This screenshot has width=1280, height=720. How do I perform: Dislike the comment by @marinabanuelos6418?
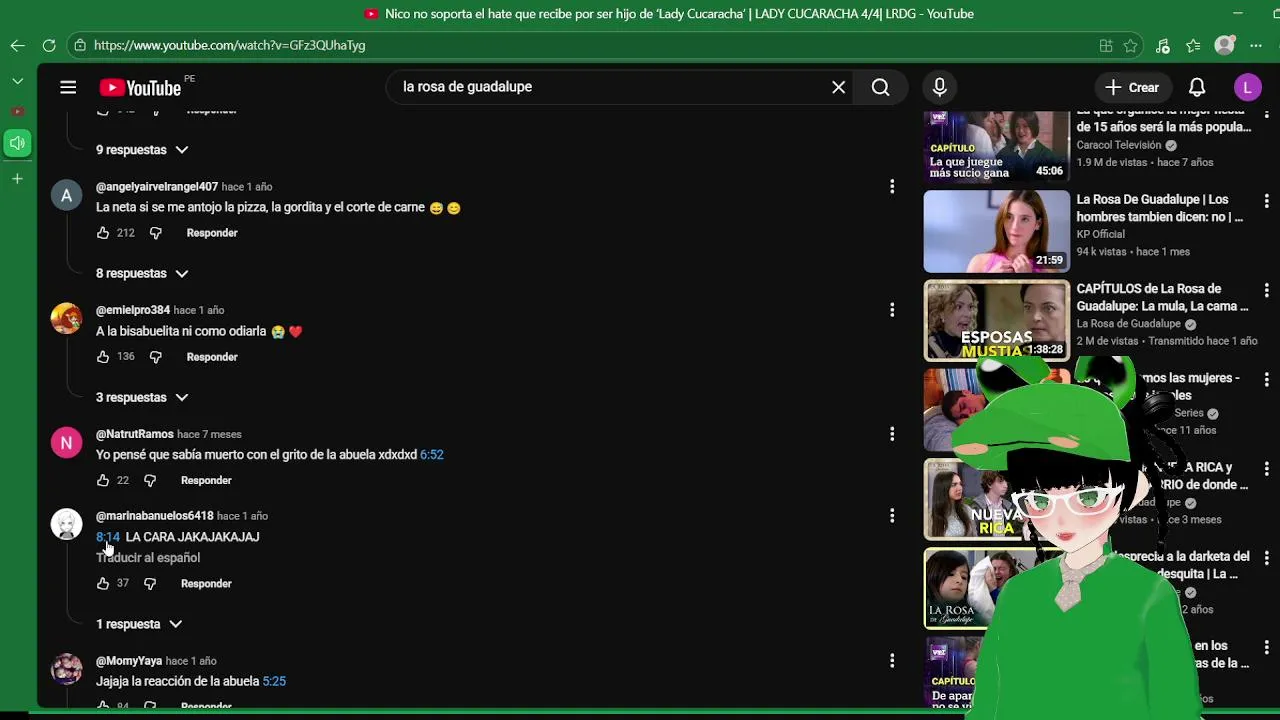149,584
